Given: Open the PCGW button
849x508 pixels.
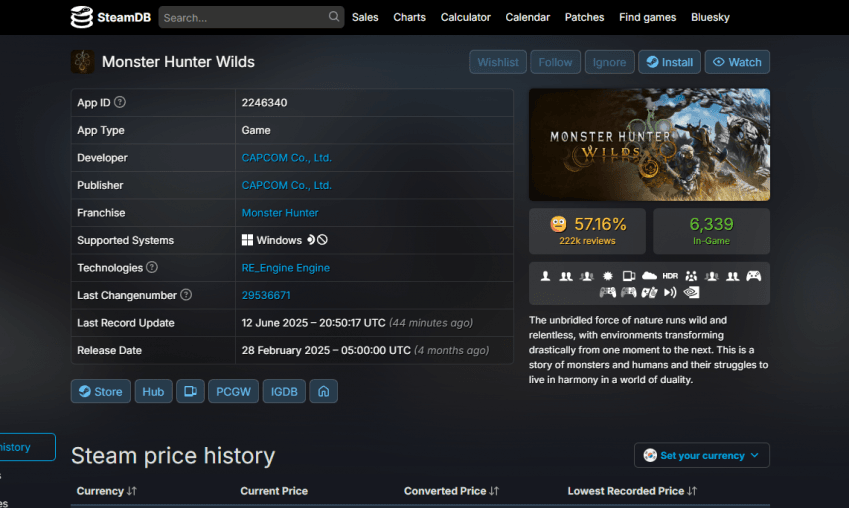Looking at the screenshot, I should tap(233, 391).
